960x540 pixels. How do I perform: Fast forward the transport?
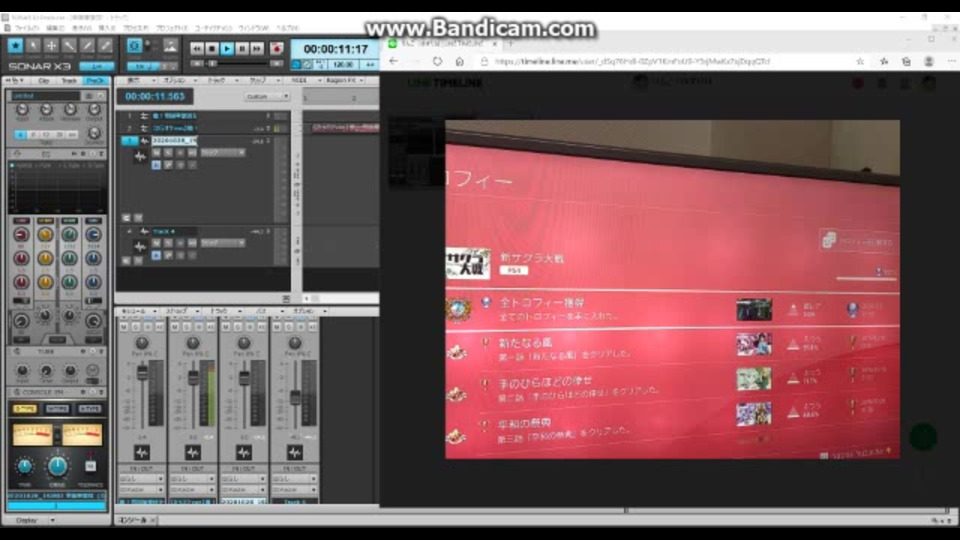(257, 48)
